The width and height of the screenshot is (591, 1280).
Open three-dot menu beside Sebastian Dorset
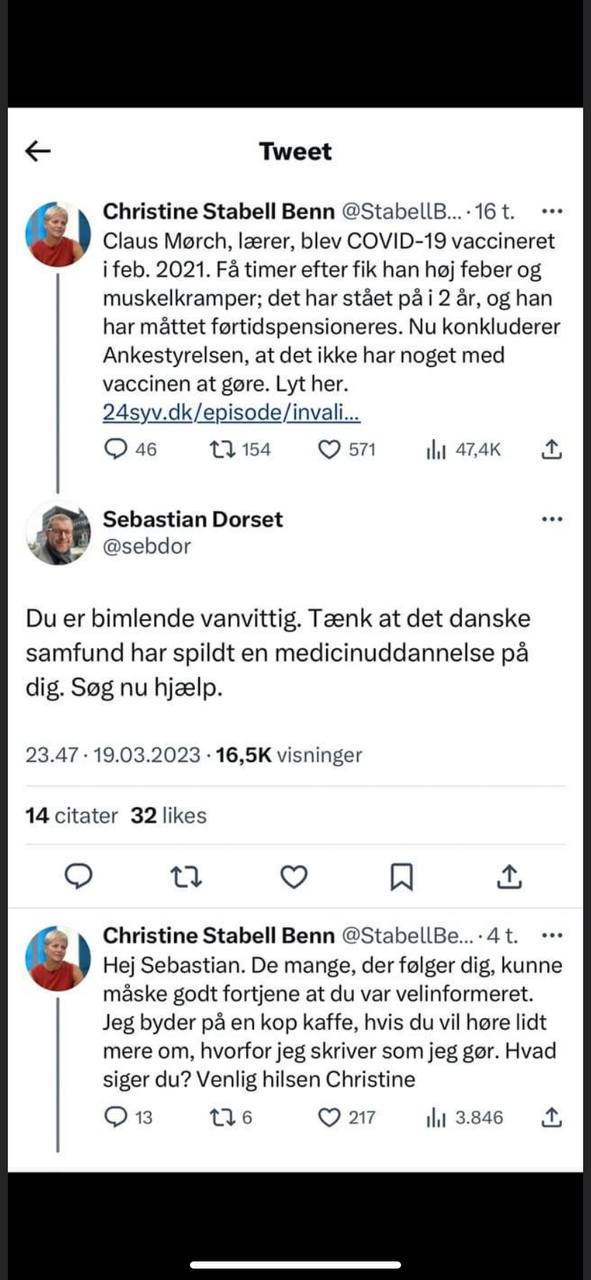pos(552,519)
